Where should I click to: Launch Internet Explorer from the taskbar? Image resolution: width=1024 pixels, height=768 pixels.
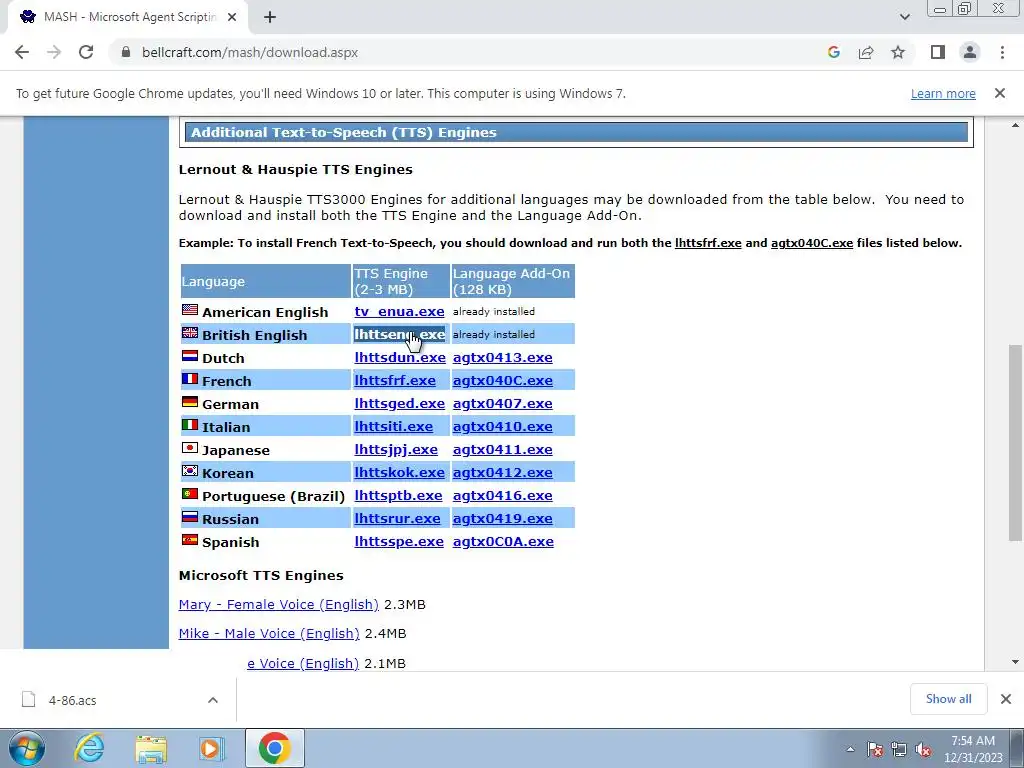[x=89, y=748]
